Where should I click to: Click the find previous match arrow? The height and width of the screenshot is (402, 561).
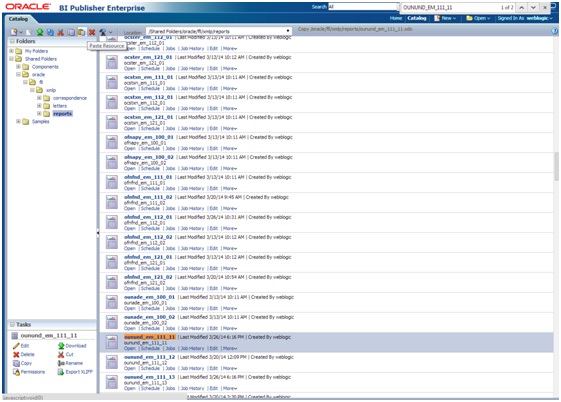(x=522, y=7)
